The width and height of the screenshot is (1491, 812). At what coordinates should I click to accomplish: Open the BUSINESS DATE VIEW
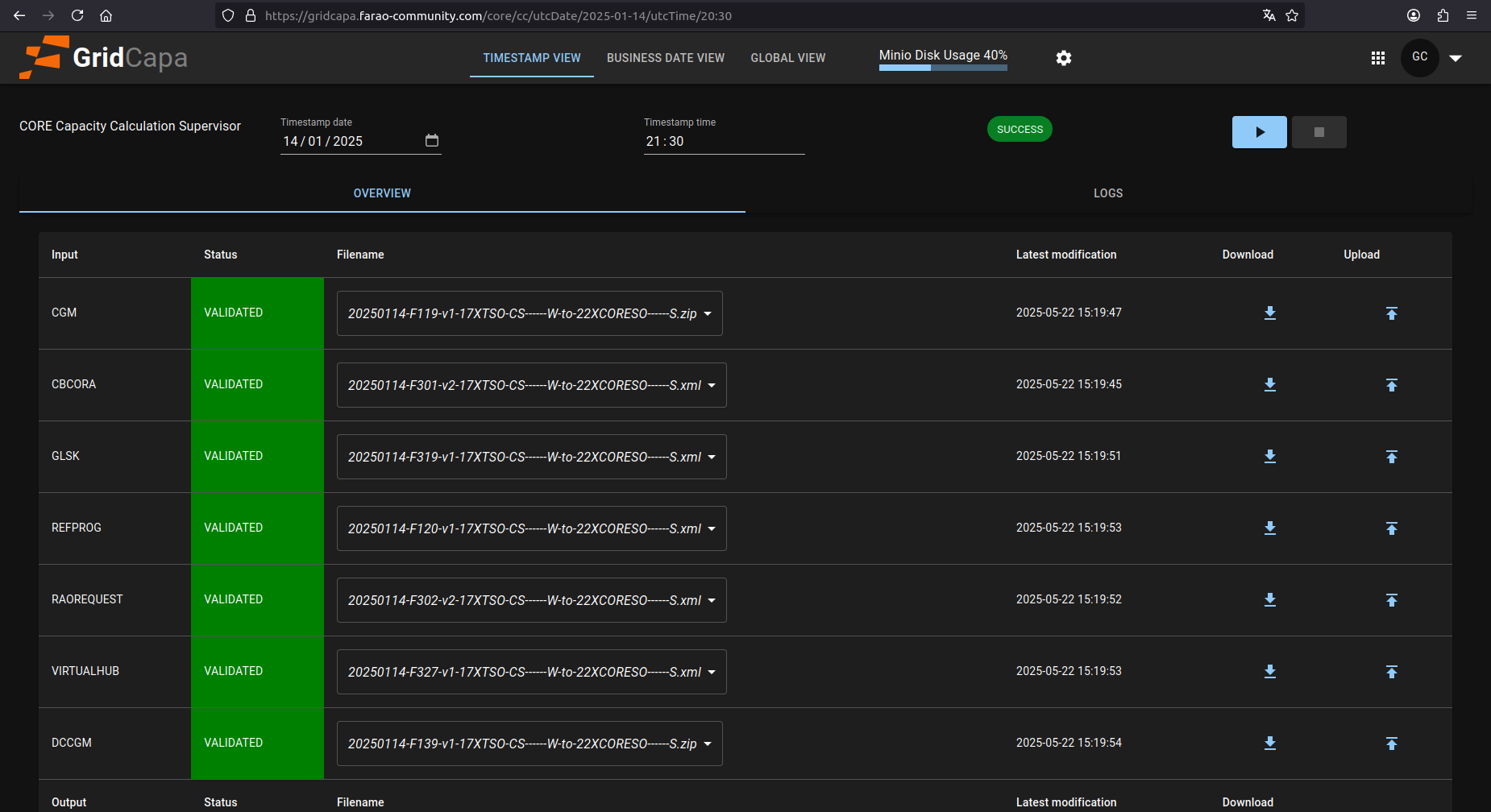tap(666, 57)
